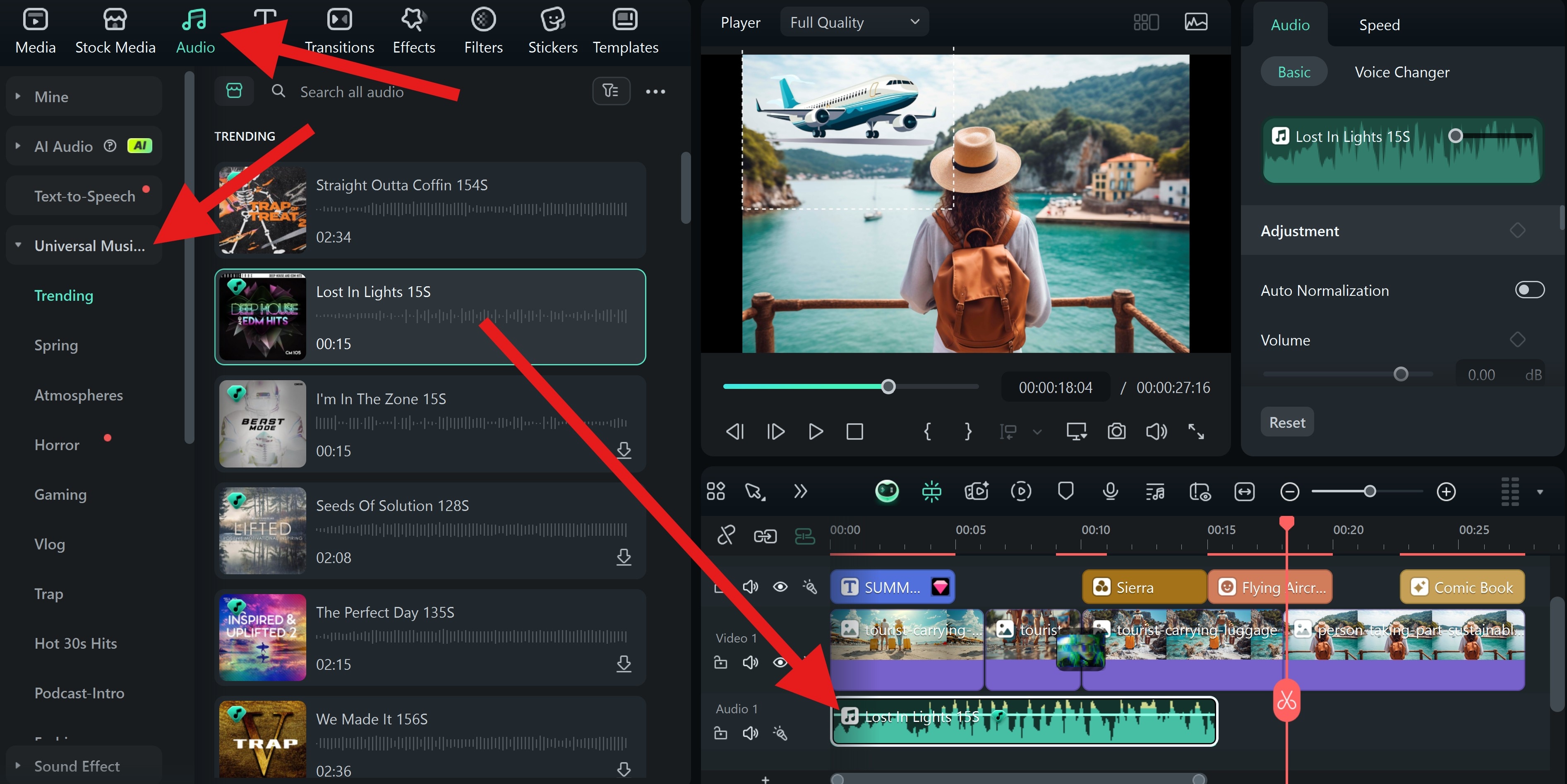Download I'm In The Zone 15S track
Viewport: 1567px width, 784px height.
(x=624, y=450)
